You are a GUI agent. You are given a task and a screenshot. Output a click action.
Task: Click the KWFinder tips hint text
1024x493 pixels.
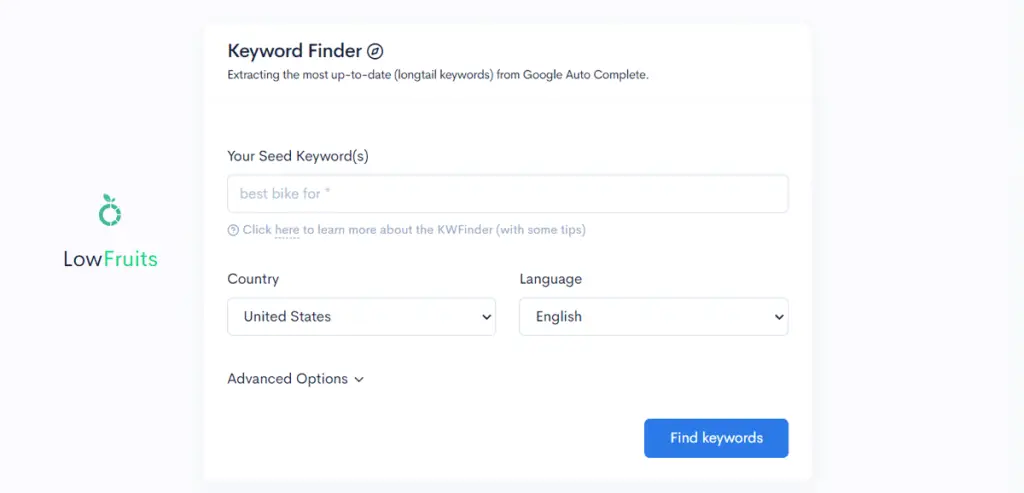tap(414, 230)
